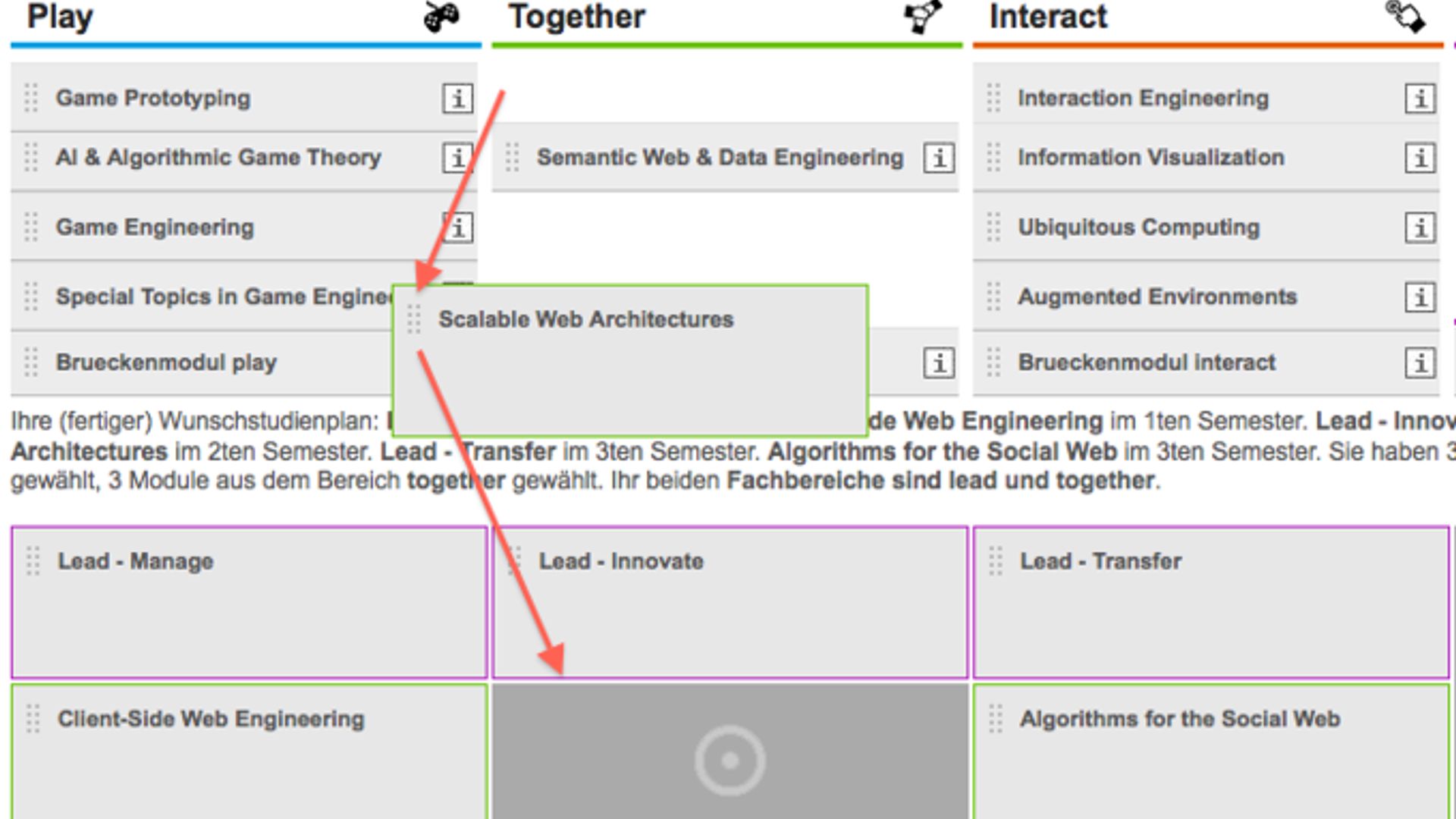This screenshot has width=1456, height=819.
Task: Show info for Semantic Web & Data Engineering
Action: coord(939,158)
